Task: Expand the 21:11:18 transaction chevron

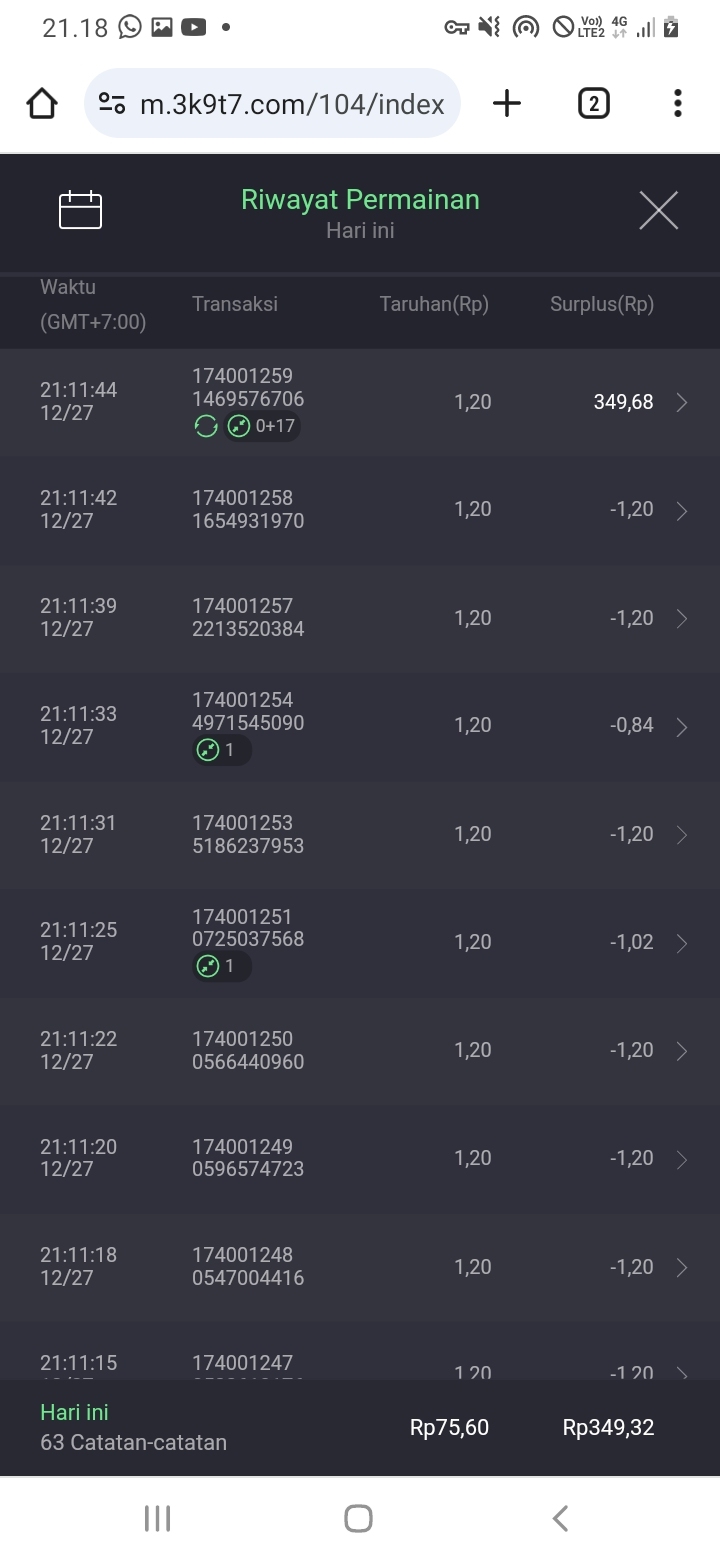Action: (x=682, y=1267)
